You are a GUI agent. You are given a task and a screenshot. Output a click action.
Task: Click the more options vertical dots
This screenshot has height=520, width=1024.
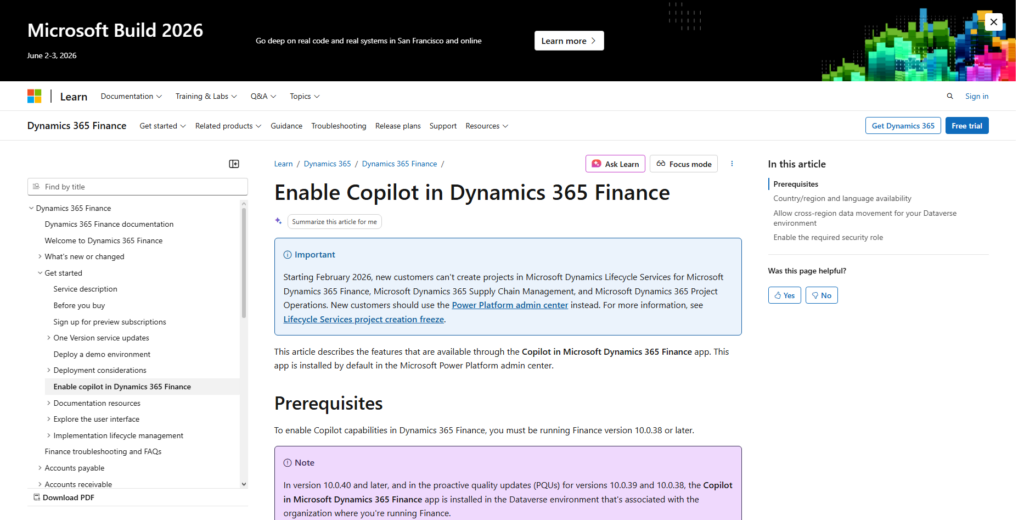[x=731, y=164]
